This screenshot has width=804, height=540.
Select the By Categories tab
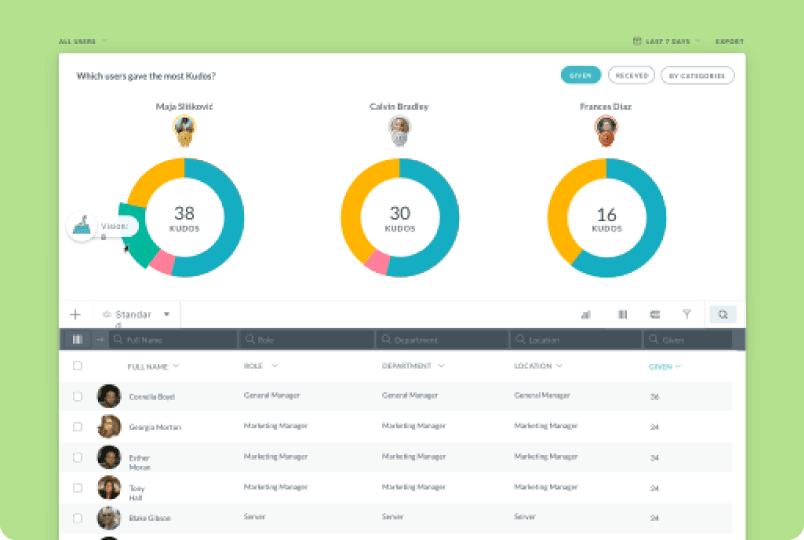click(x=698, y=75)
